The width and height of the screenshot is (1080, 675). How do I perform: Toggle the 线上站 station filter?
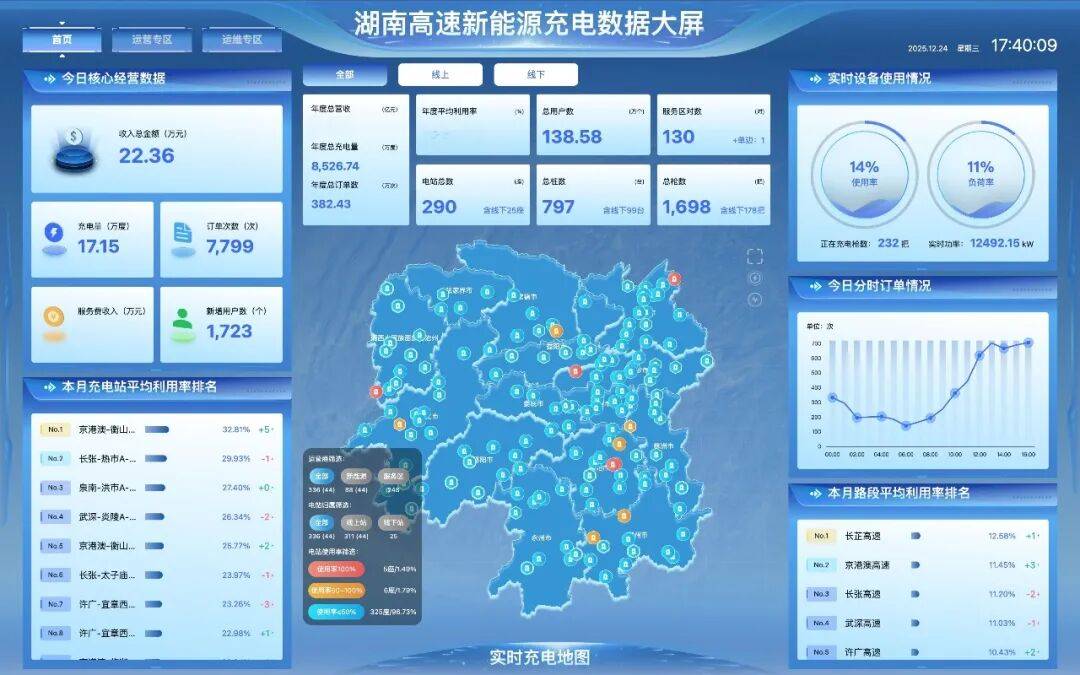point(355,522)
